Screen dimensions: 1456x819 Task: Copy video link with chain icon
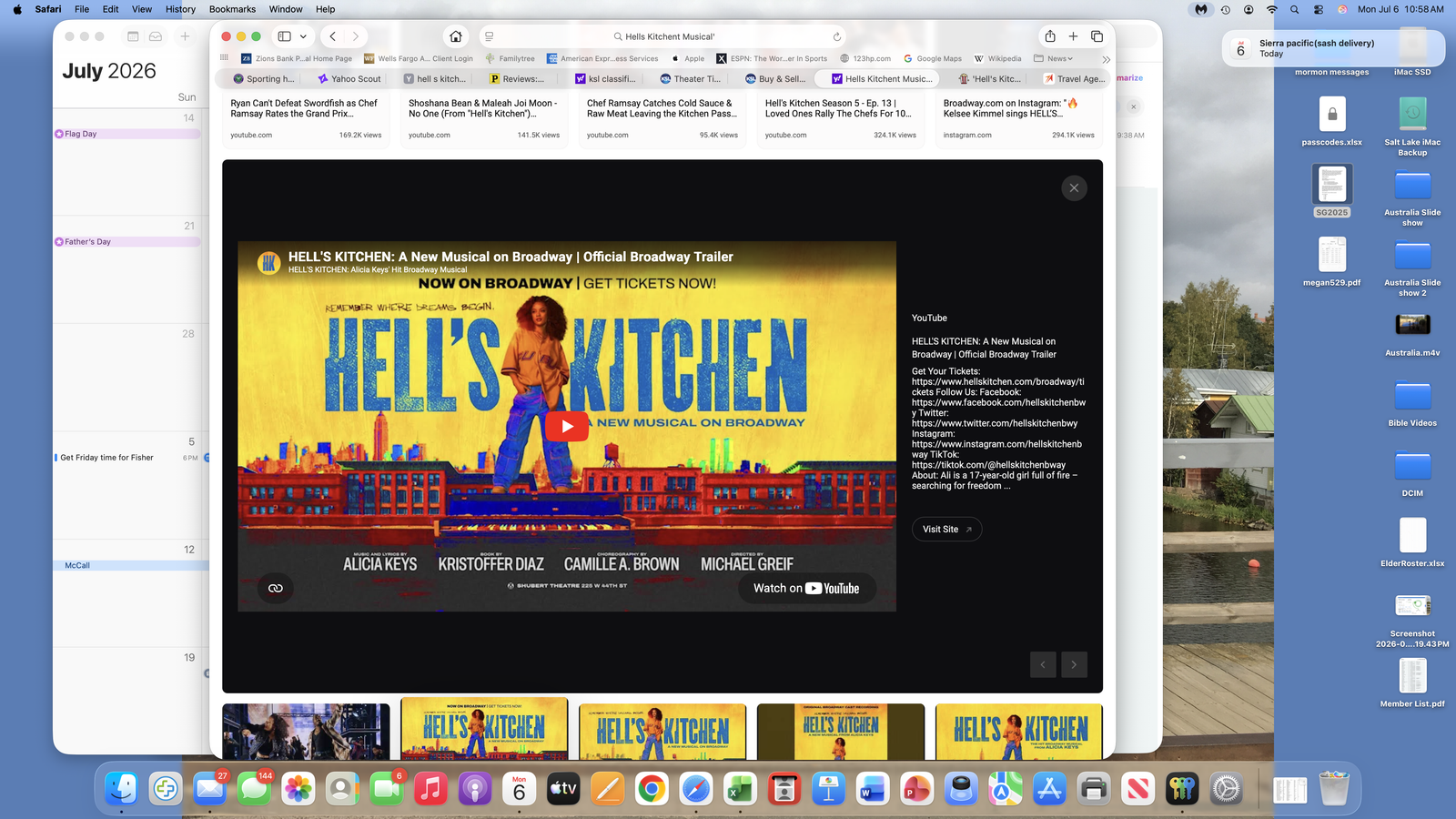275,588
